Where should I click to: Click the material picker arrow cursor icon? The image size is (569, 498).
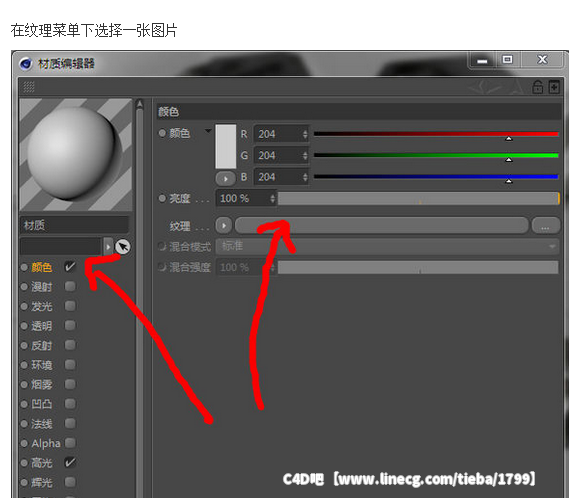[x=123, y=247]
